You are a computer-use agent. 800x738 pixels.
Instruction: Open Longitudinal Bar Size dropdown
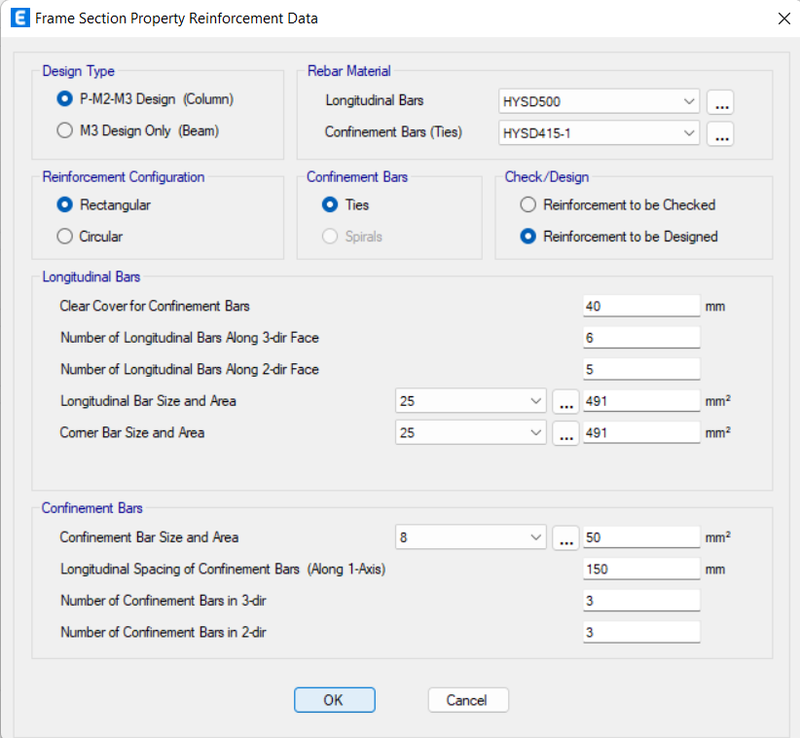tap(470, 401)
